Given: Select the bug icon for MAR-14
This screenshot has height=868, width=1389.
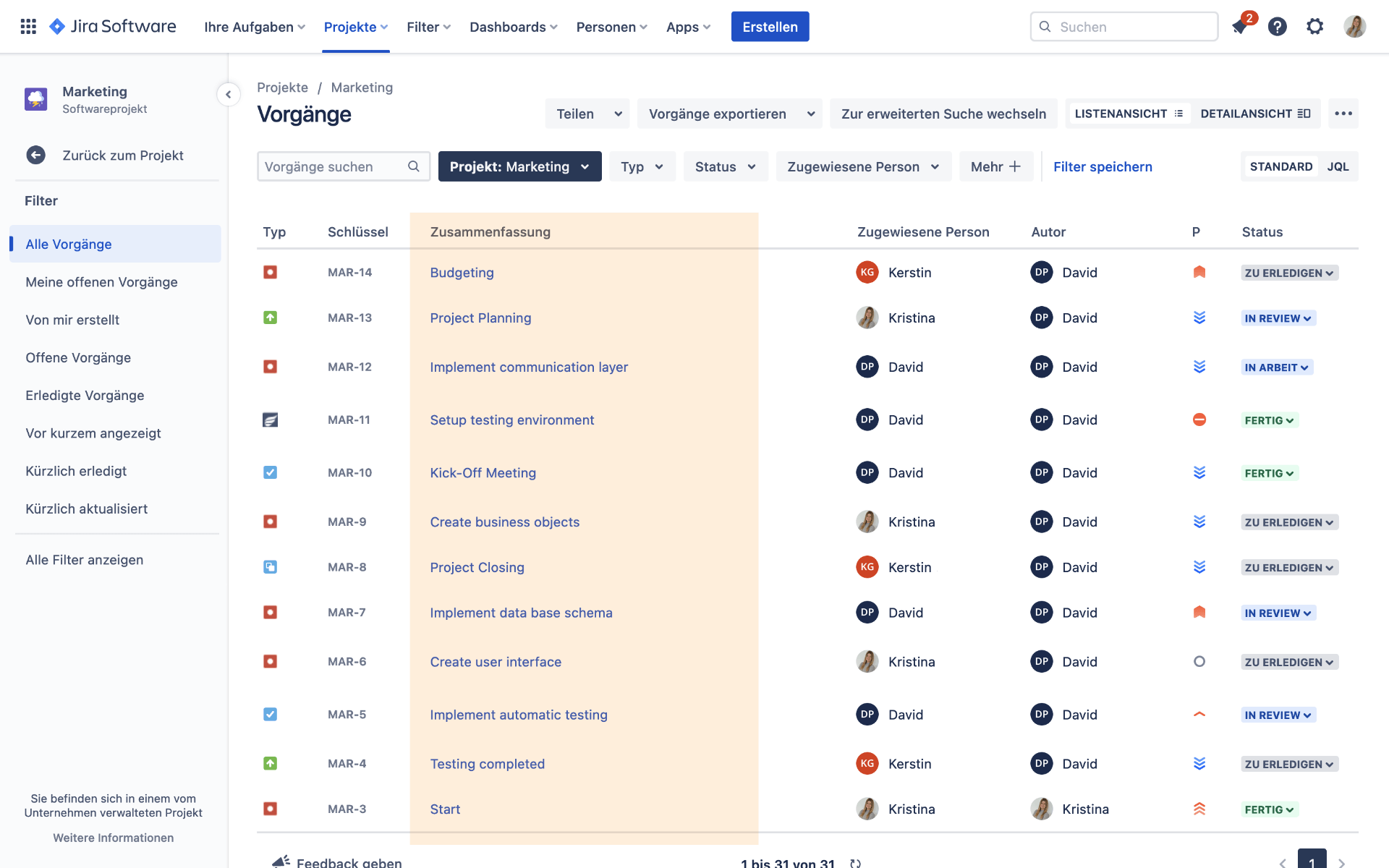Looking at the screenshot, I should point(271,272).
